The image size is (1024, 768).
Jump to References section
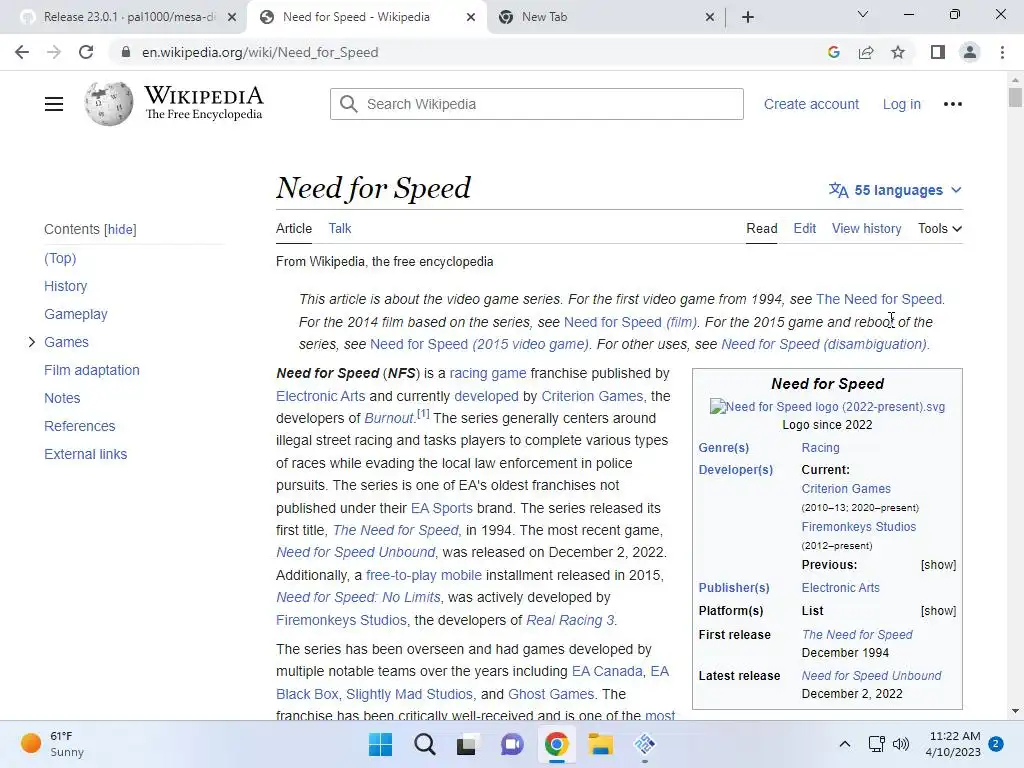pyautogui.click(x=80, y=426)
